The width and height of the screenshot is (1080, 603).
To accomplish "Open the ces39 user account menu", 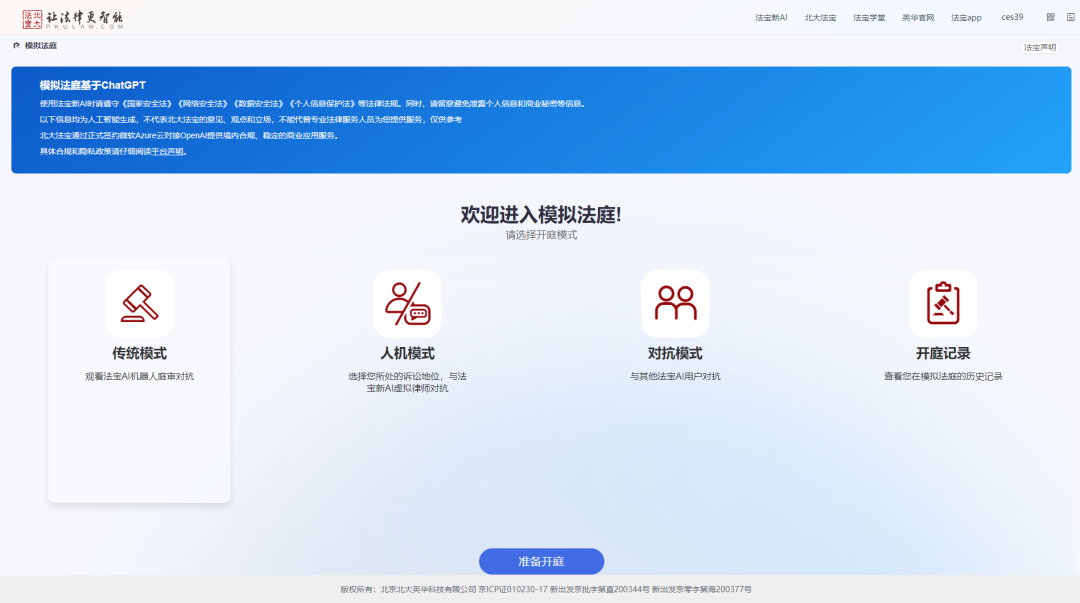I will click(x=1012, y=17).
